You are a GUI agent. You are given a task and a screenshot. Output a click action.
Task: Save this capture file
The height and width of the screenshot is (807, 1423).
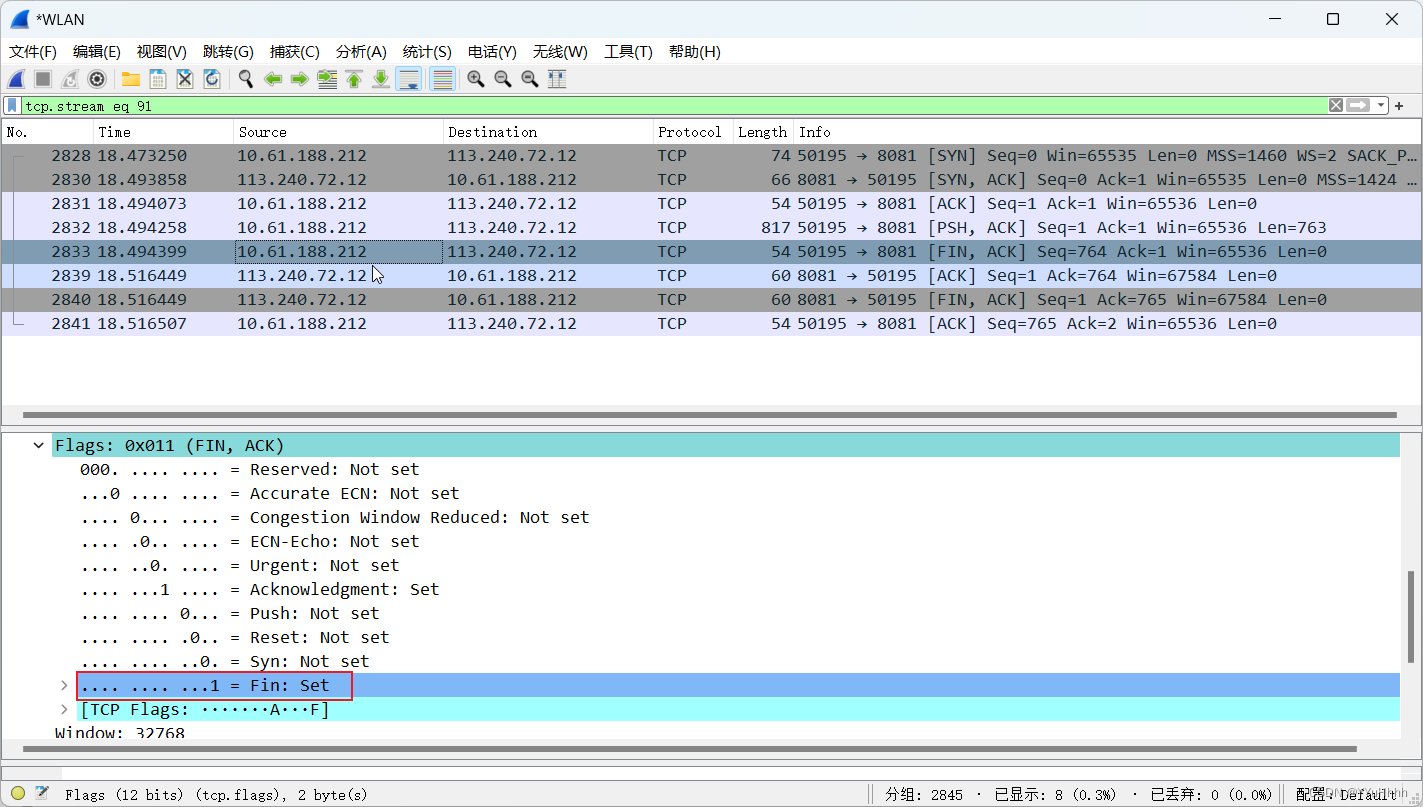158,79
